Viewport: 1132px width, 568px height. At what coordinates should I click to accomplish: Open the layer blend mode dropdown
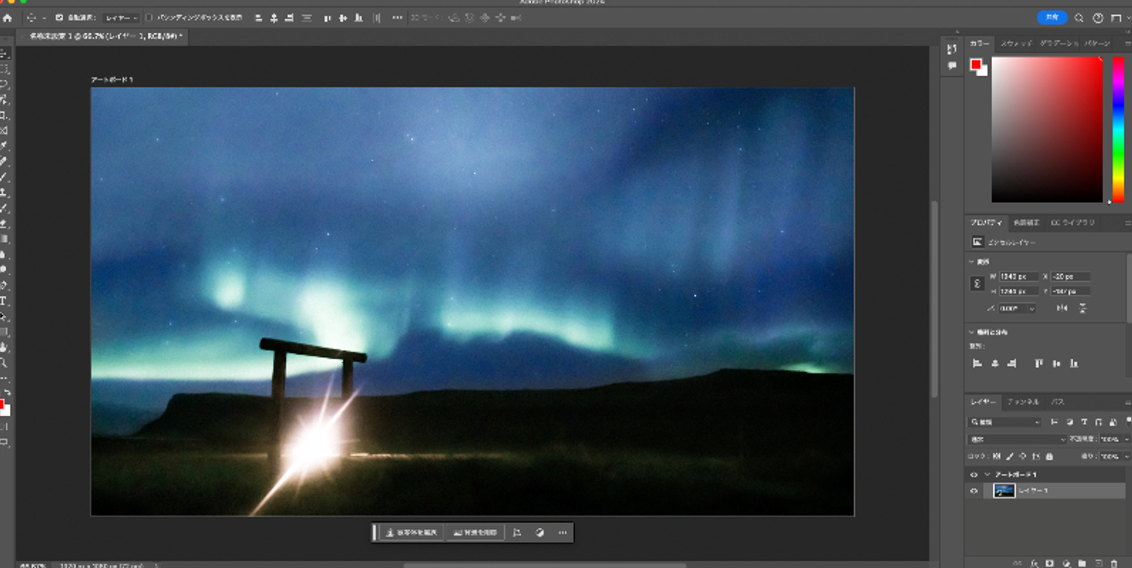(1017, 439)
